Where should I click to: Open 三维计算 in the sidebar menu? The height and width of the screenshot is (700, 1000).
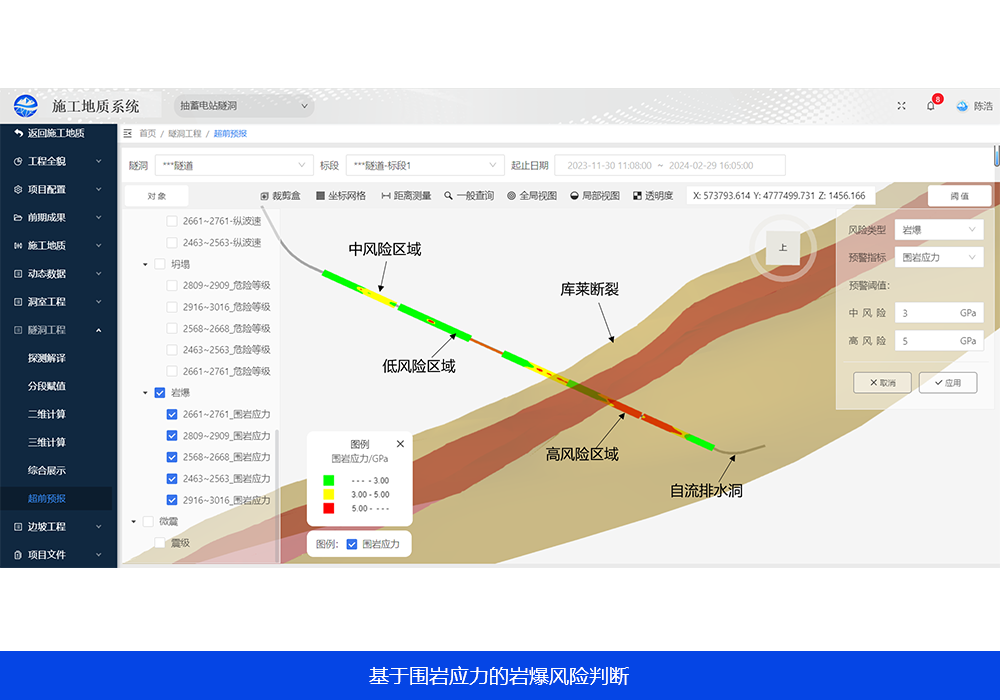(x=47, y=442)
